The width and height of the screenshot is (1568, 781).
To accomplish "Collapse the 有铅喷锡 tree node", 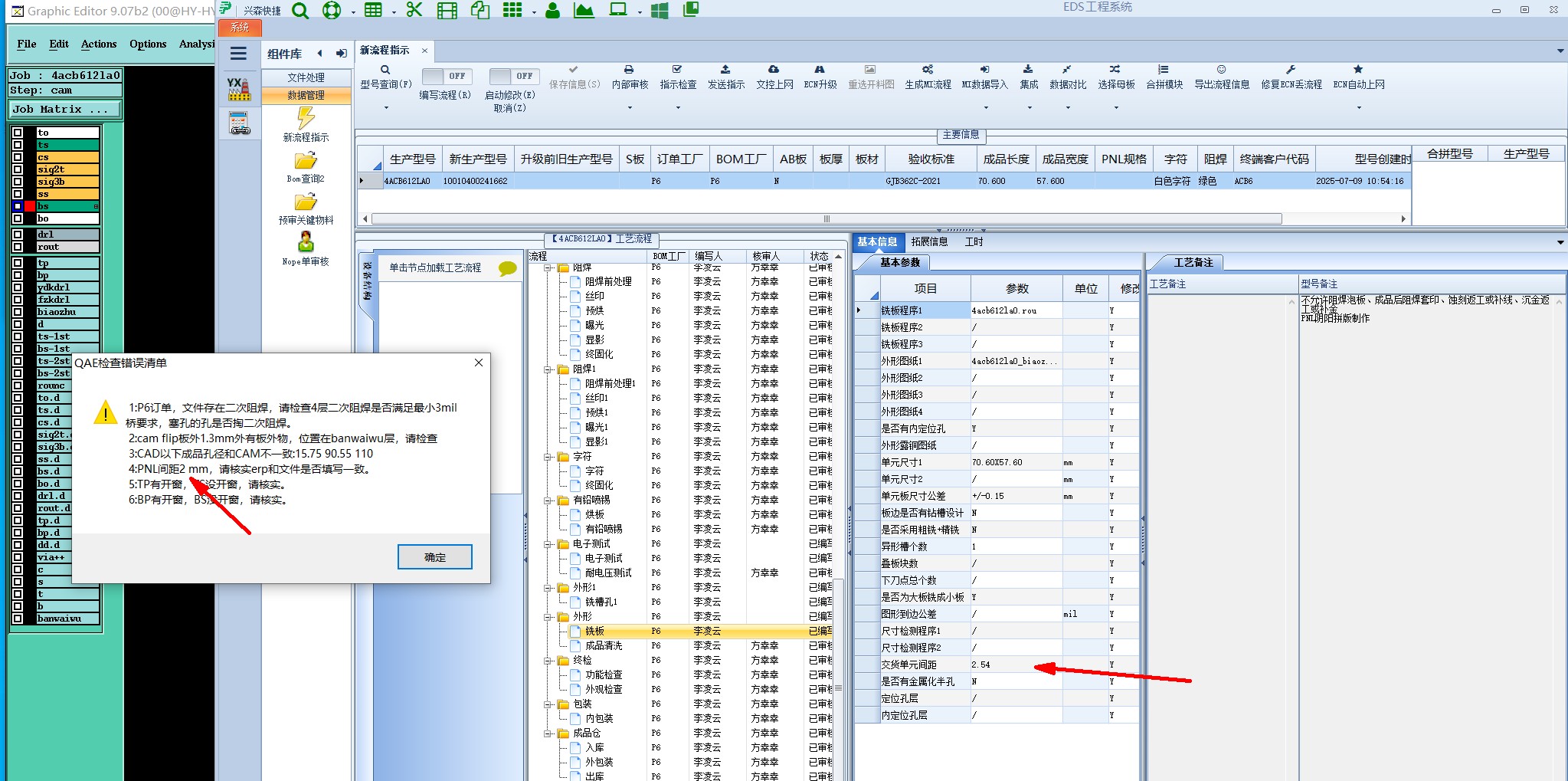I will [548, 500].
